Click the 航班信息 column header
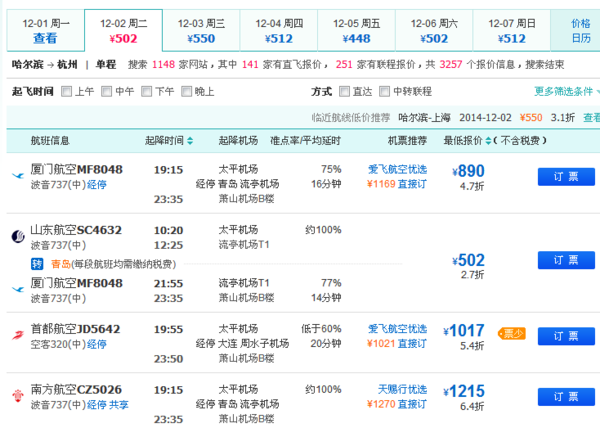The width and height of the screenshot is (600, 428). coord(50,141)
